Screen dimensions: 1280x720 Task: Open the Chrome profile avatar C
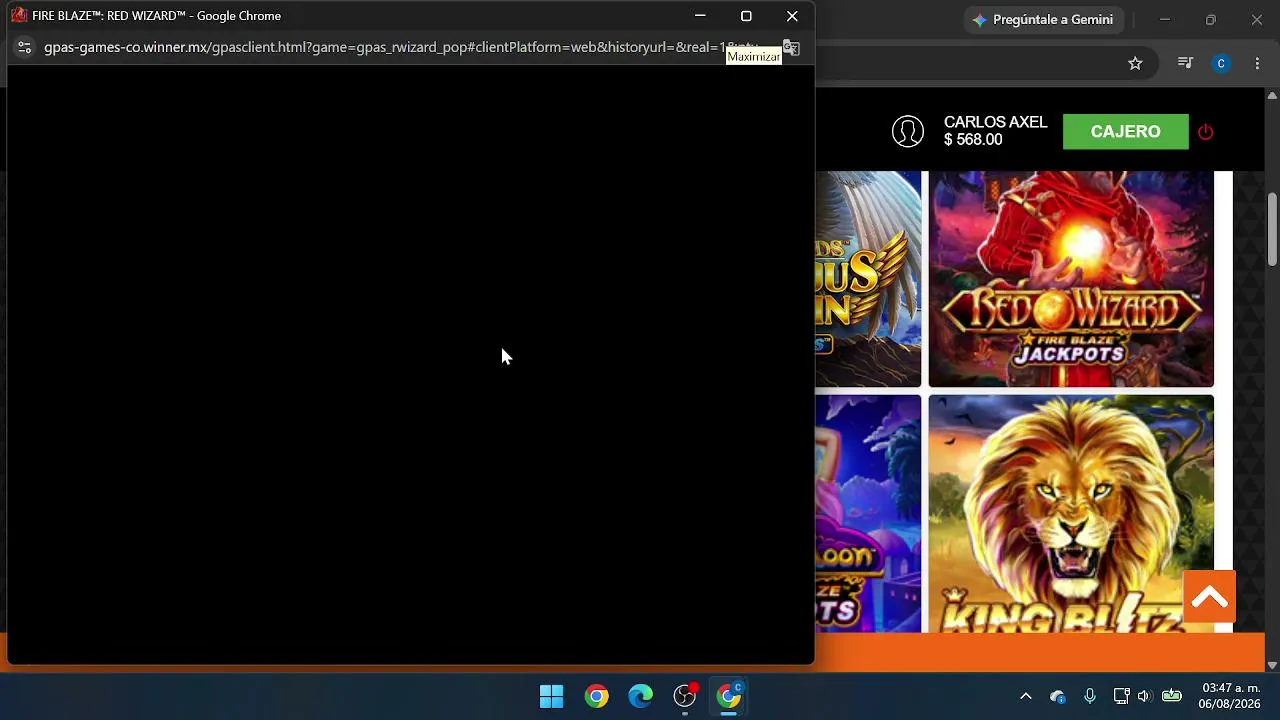(1221, 63)
